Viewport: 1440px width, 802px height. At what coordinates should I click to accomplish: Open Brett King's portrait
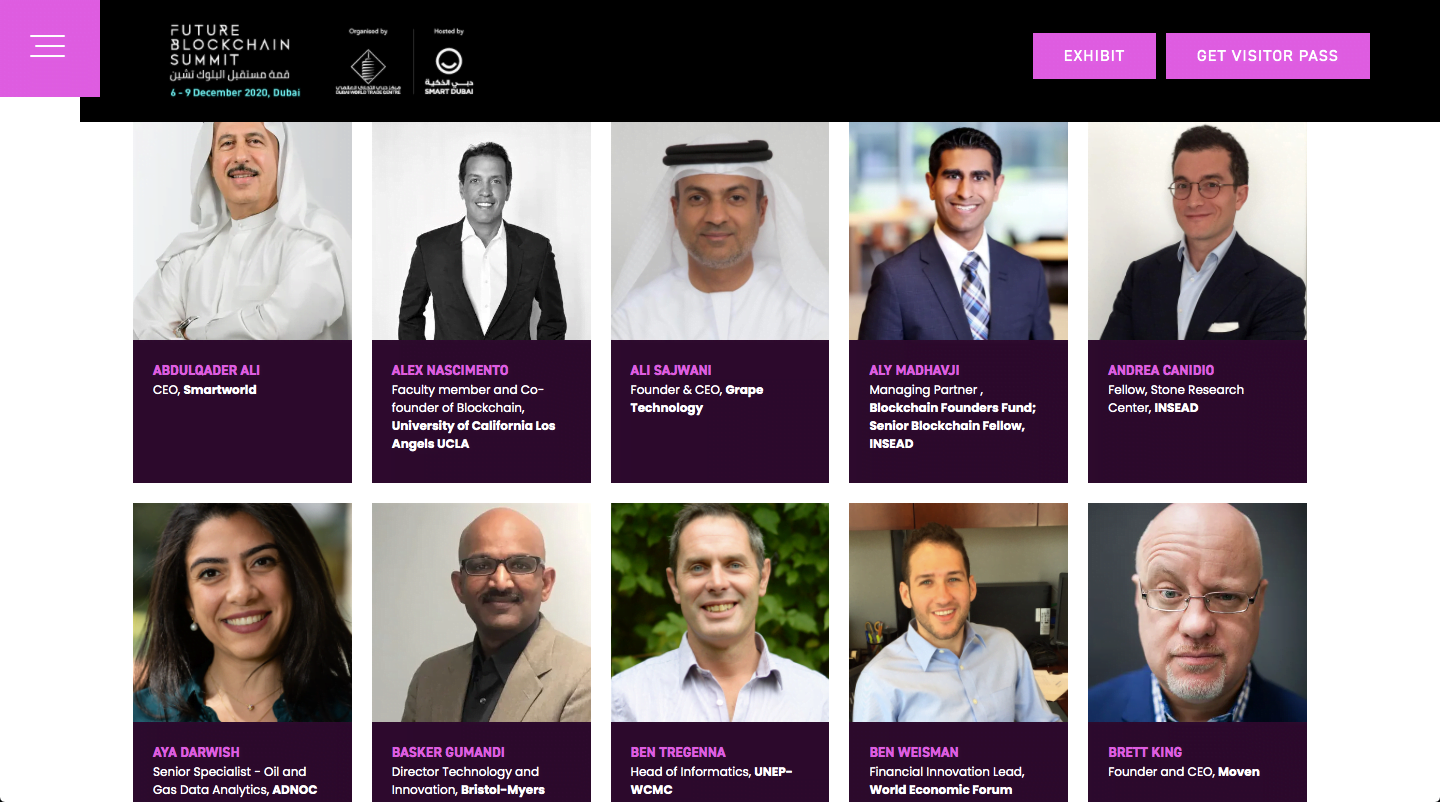point(1197,612)
